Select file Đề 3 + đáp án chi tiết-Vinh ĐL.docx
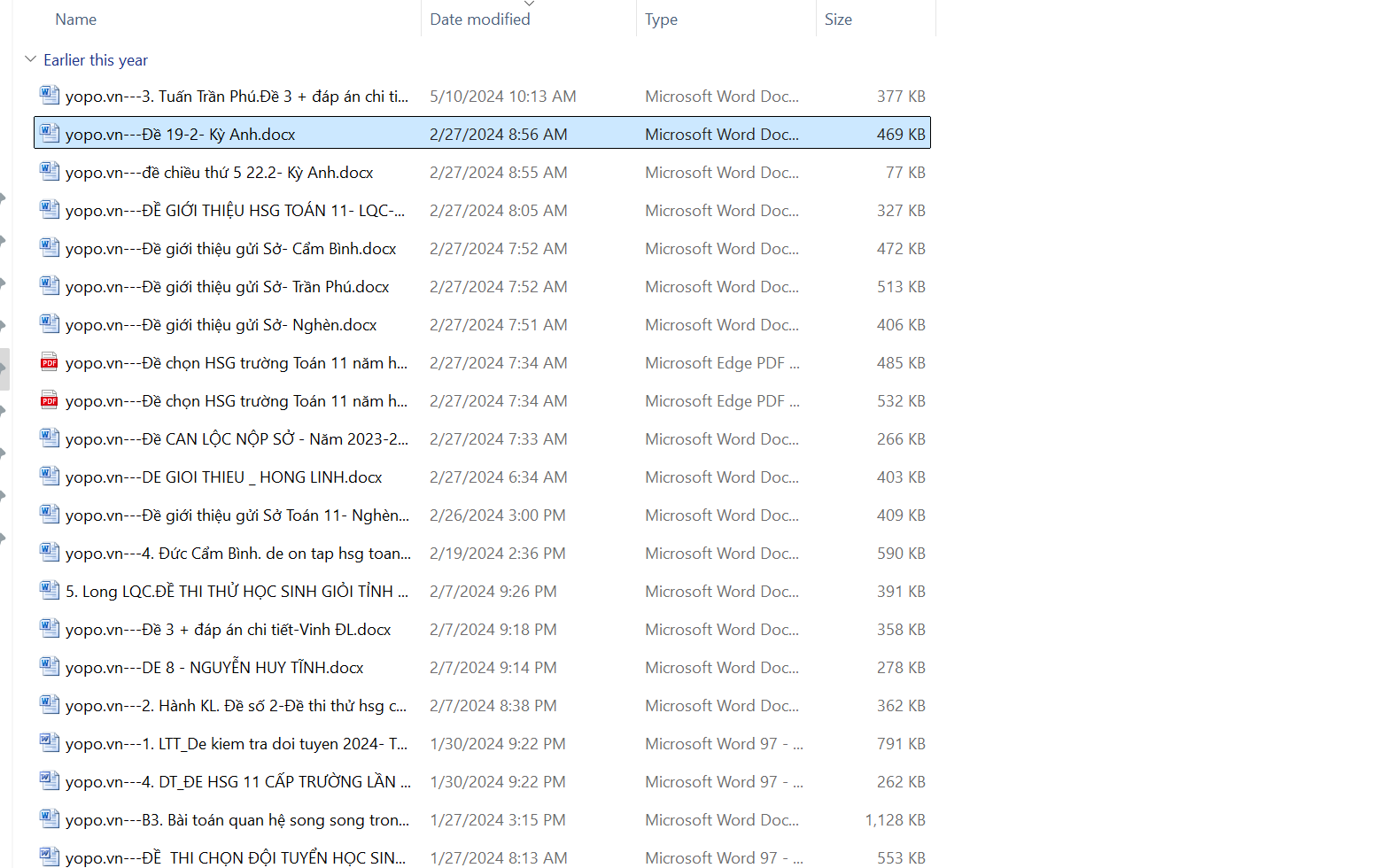Screen dimensions: 1389x868 point(228,630)
